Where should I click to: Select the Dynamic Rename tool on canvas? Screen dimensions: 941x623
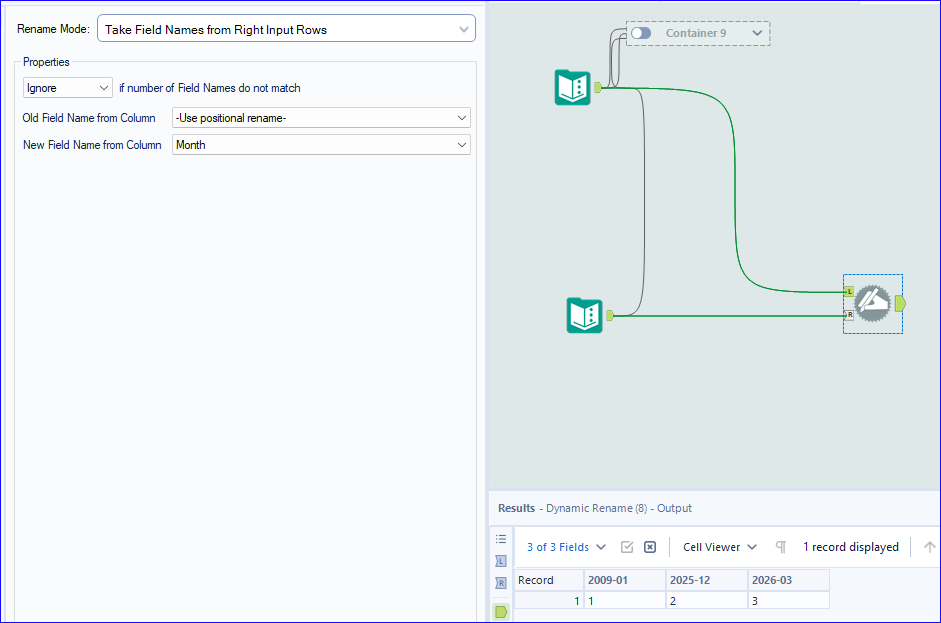click(872, 303)
